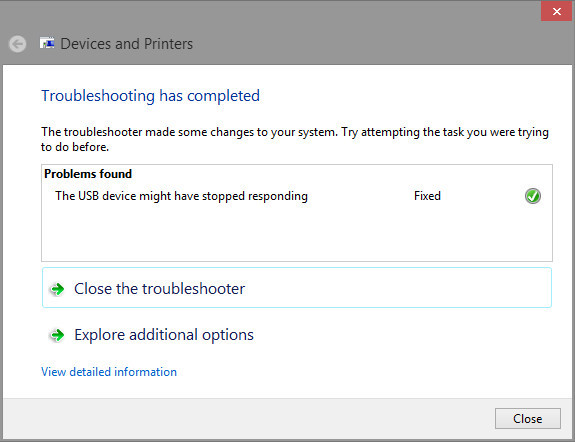The width and height of the screenshot is (575, 442).
Task: Close the window with the red X
Action: point(557,11)
